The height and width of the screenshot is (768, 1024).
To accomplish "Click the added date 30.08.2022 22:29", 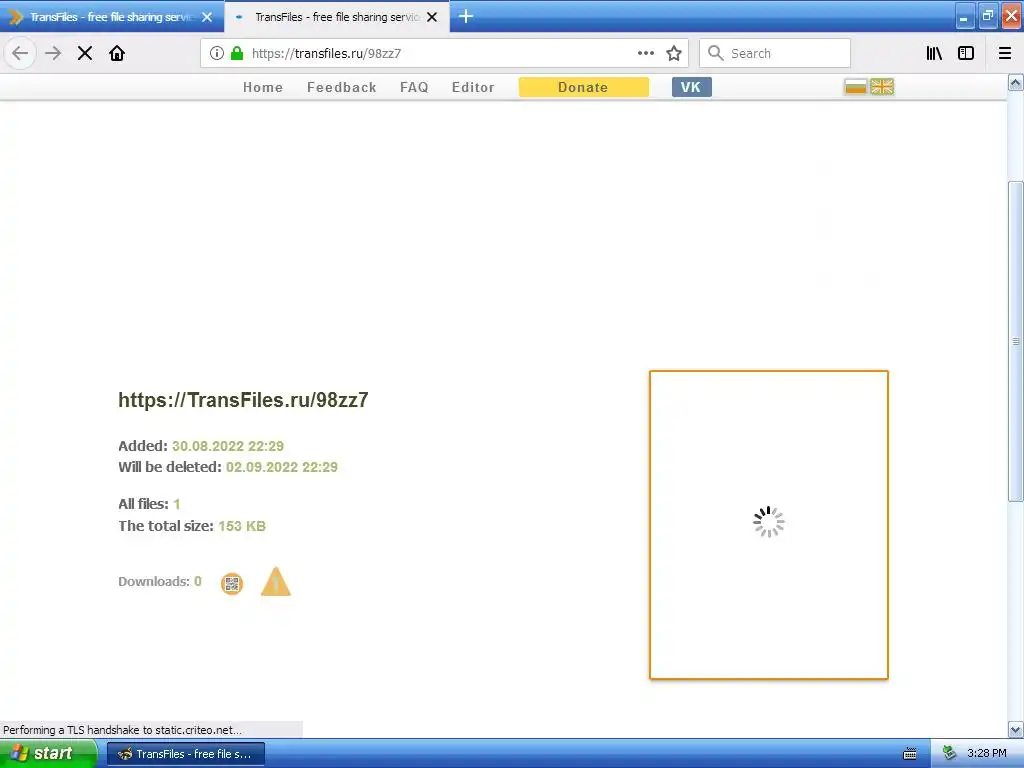I will [x=228, y=446].
